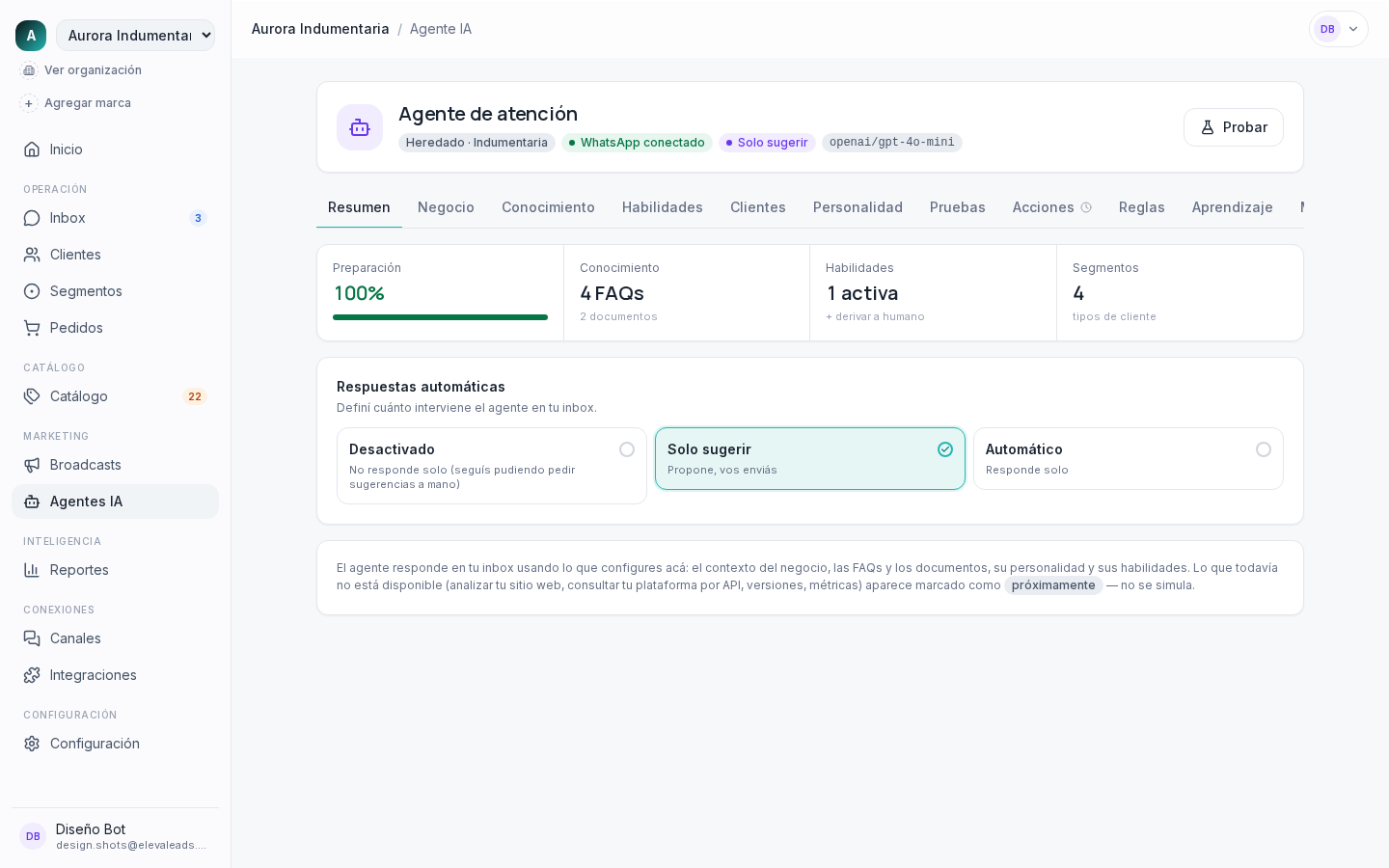Viewport: 1389px width, 868px height.
Task: Click the Inicio home icon
Action: (32, 149)
